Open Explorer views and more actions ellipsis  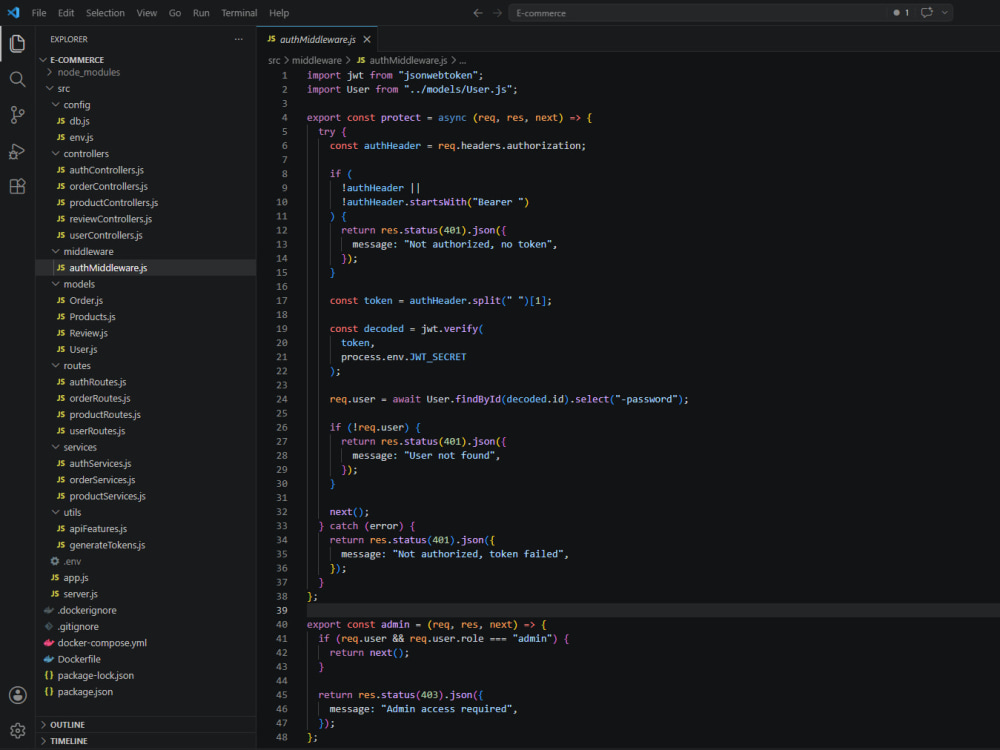pyautogui.click(x=239, y=39)
